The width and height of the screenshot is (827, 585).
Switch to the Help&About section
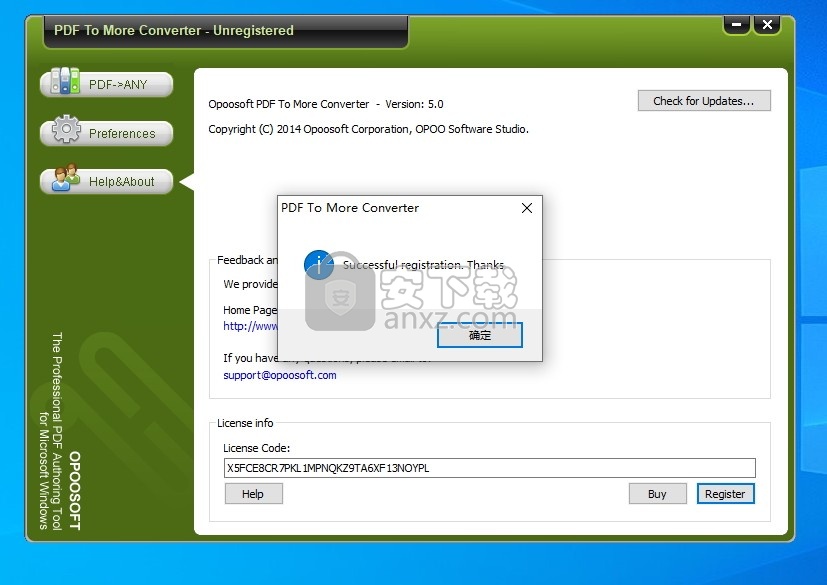[x=107, y=181]
